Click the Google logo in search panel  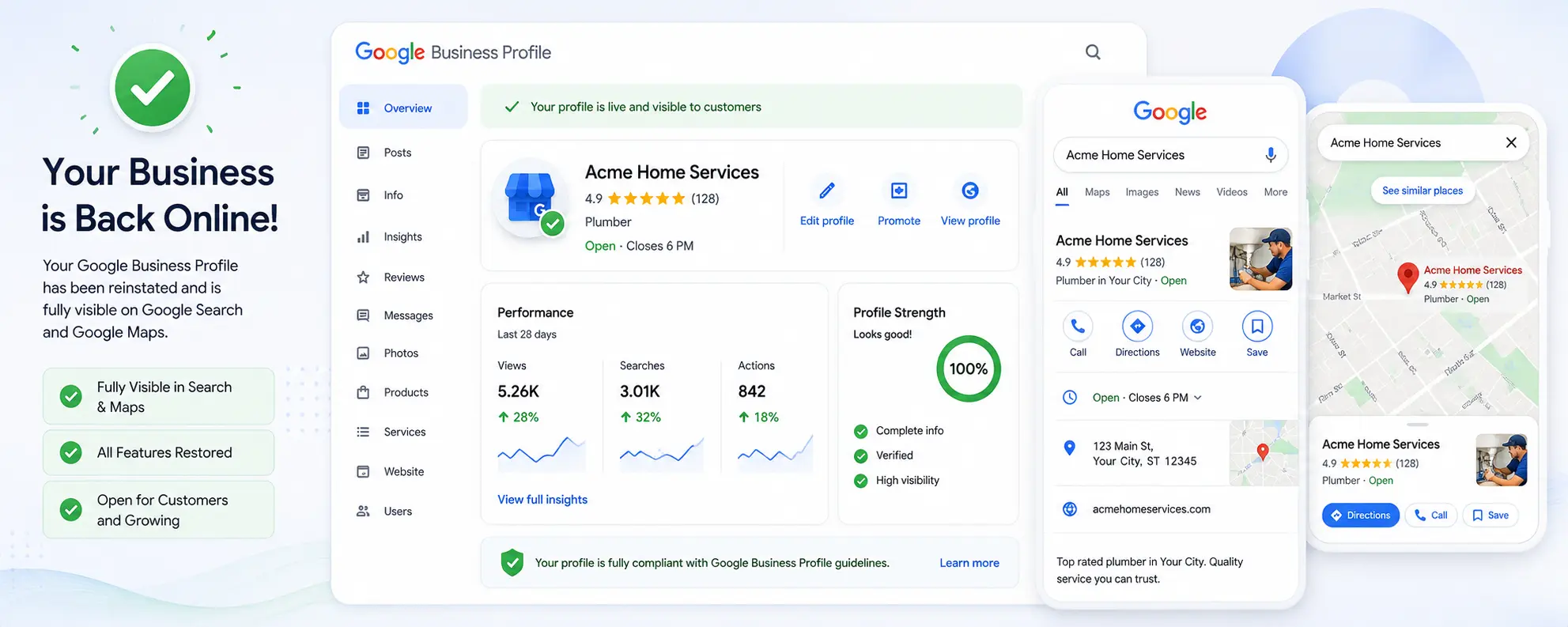[1170, 112]
